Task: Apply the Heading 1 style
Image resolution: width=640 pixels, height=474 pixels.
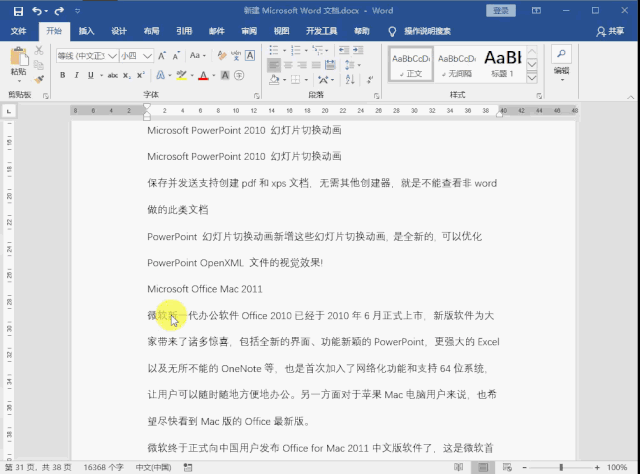Action: click(x=502, y=65)
